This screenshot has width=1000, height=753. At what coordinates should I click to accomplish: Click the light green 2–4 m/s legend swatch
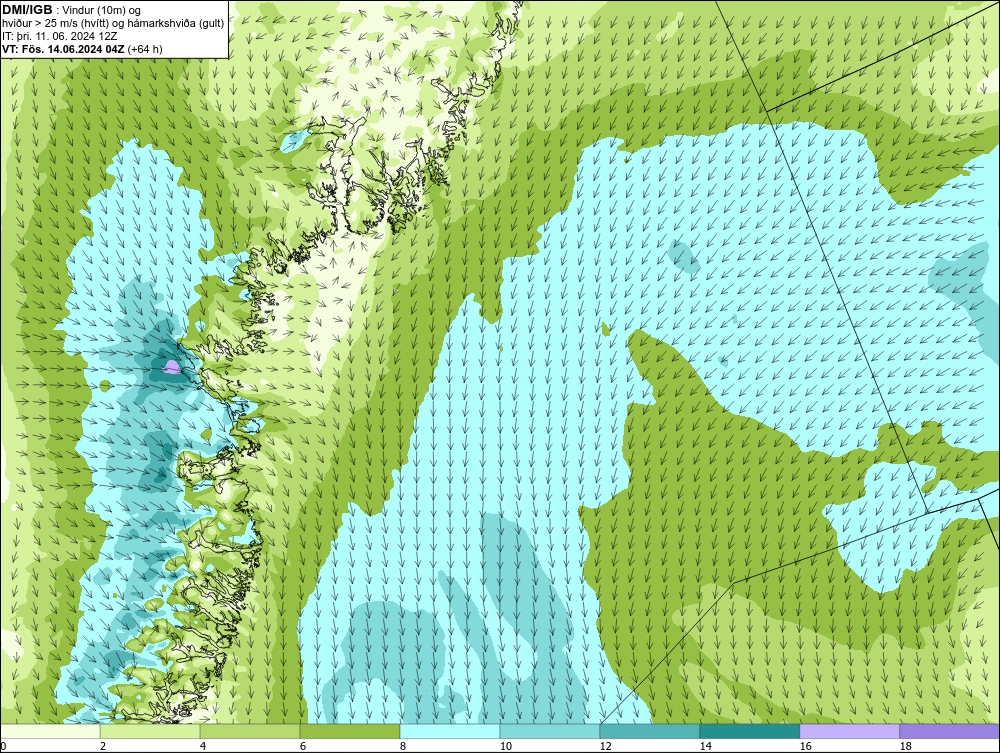(x=150, y=731)
